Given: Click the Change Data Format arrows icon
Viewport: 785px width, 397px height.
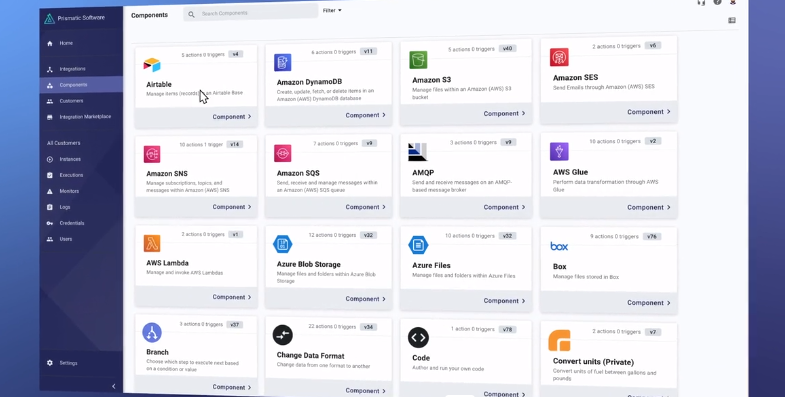Looking at the screenshot, I should 282,335.
